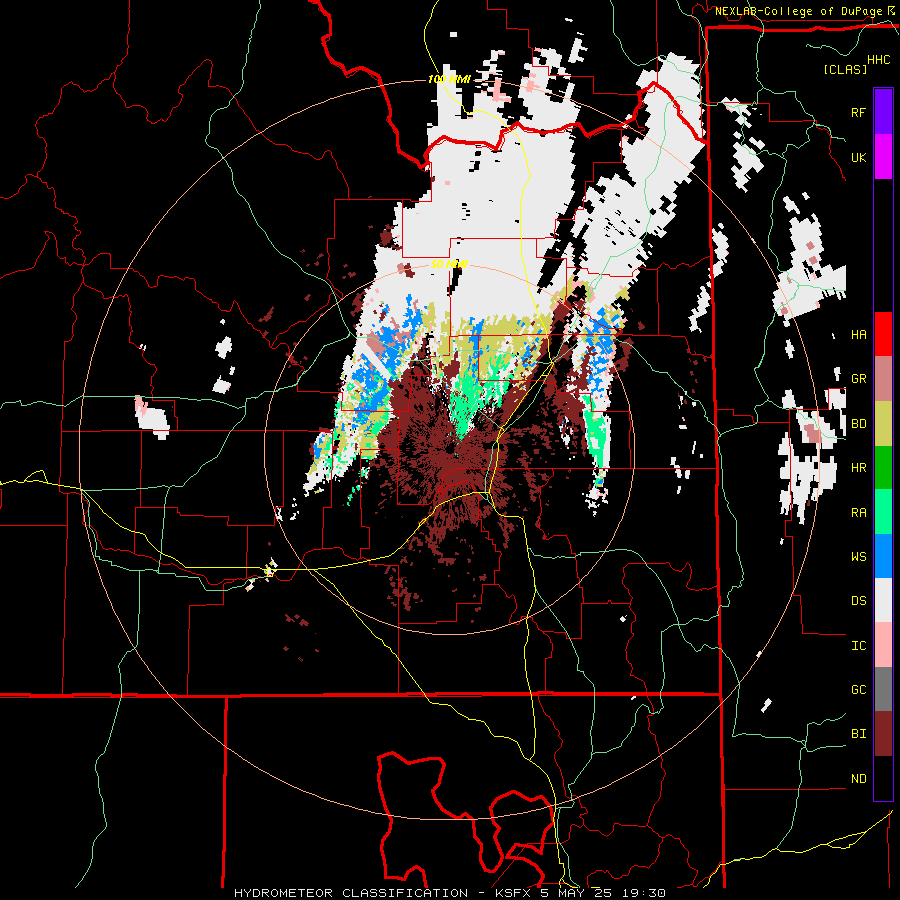This screenshot has width=900, height=900.
Task: Click the GC legend label
Action: click(x=858, y=690)
